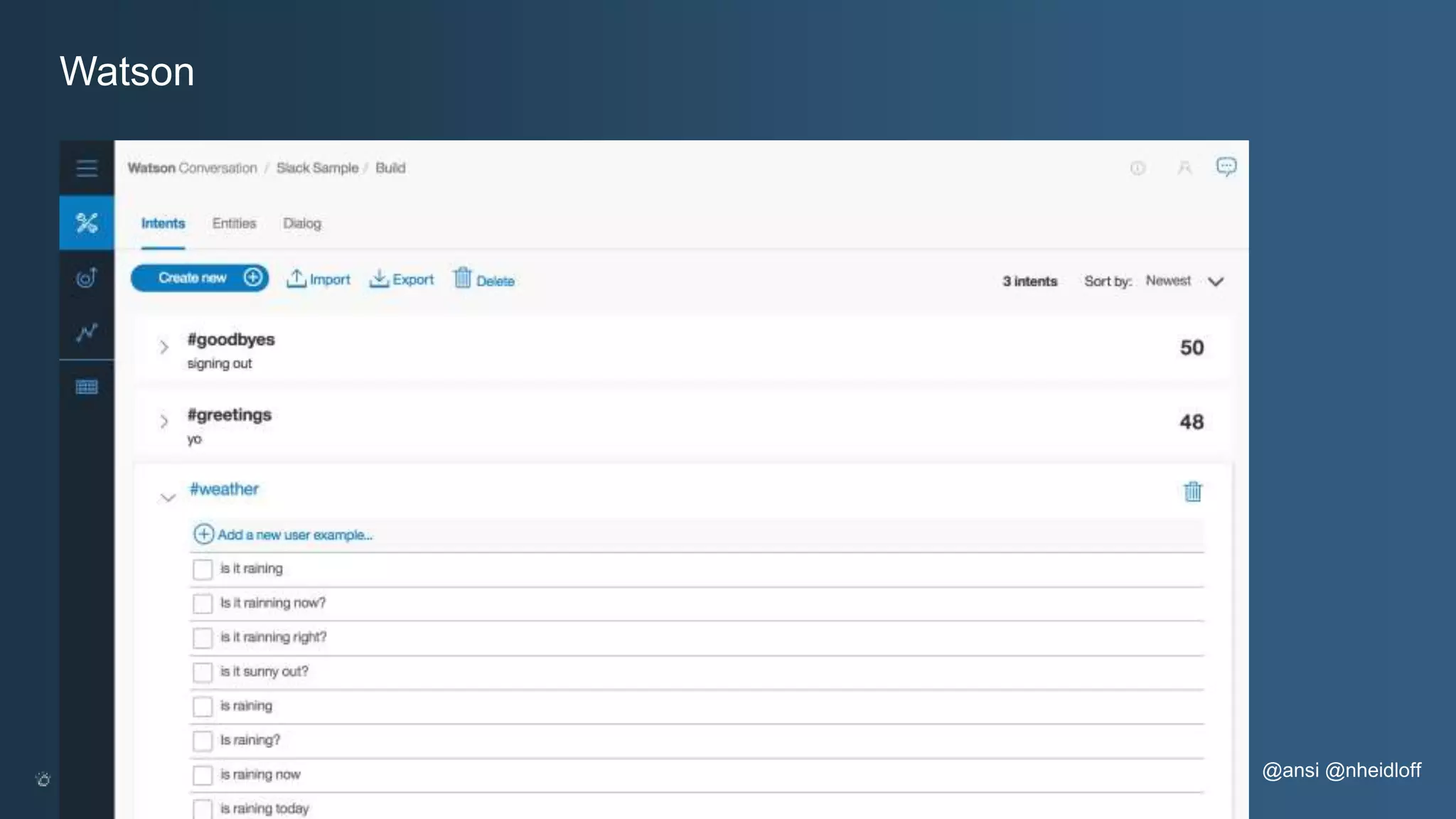Click the info icon in header
This screenshot has width=1456, height=819.
[x=1137, y=168]
